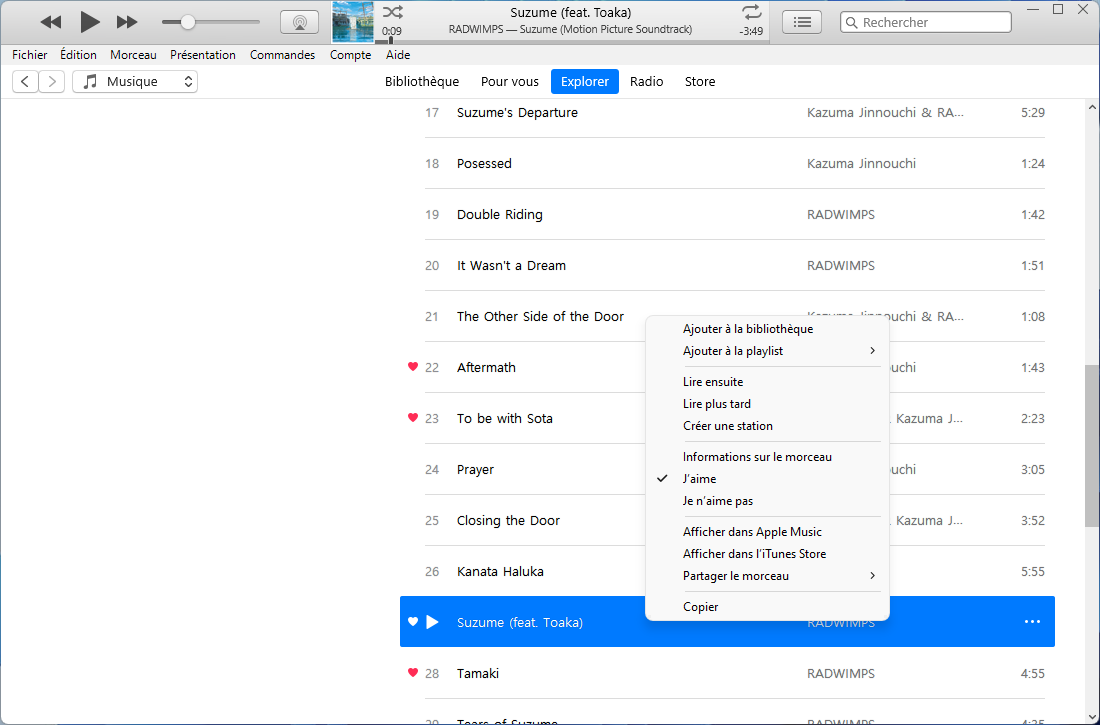The image size is (1100, 725).
Task: Click the fast-forward next track button
Action: pos(127,22)
